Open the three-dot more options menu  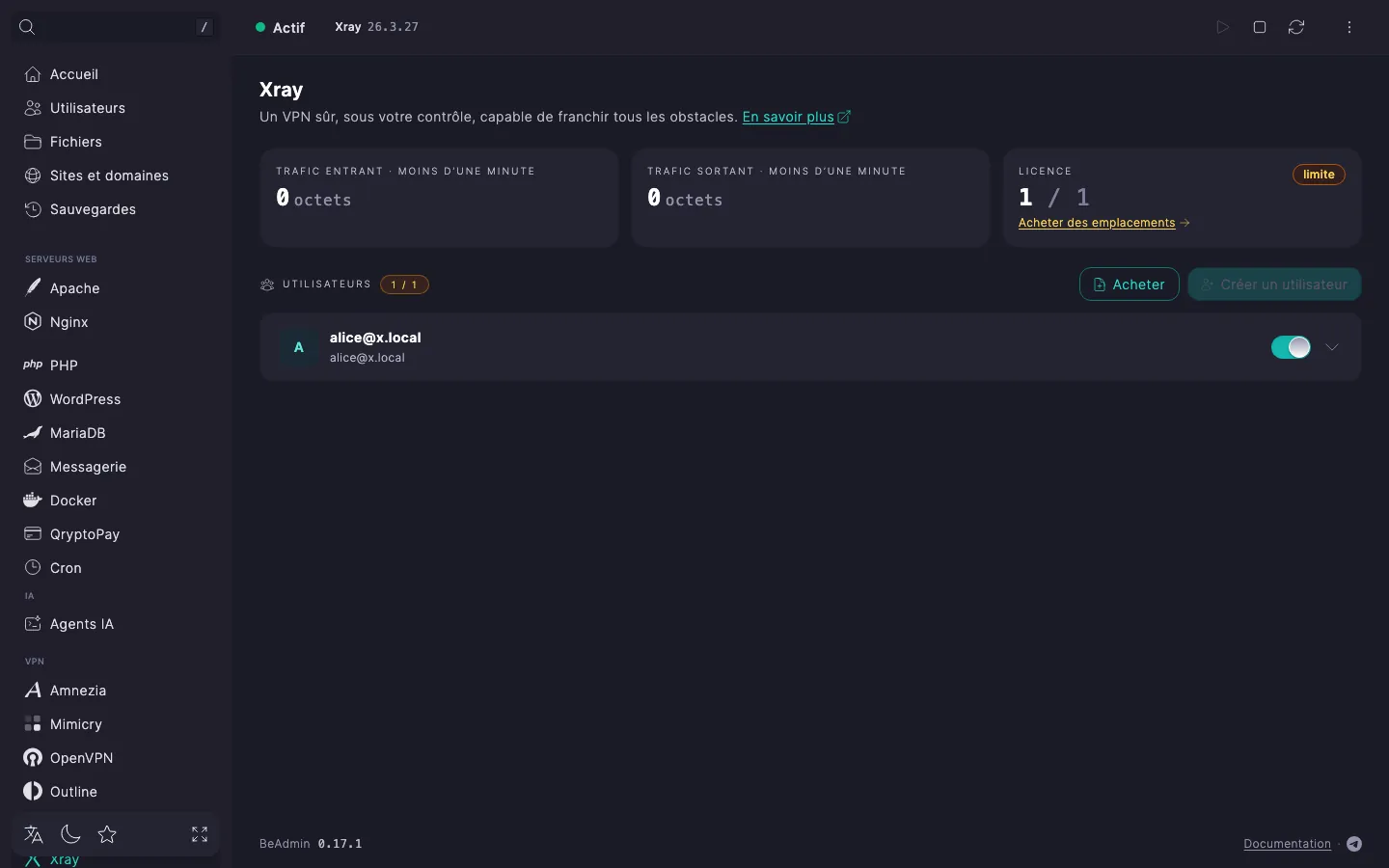click(x=1349, y=27)
